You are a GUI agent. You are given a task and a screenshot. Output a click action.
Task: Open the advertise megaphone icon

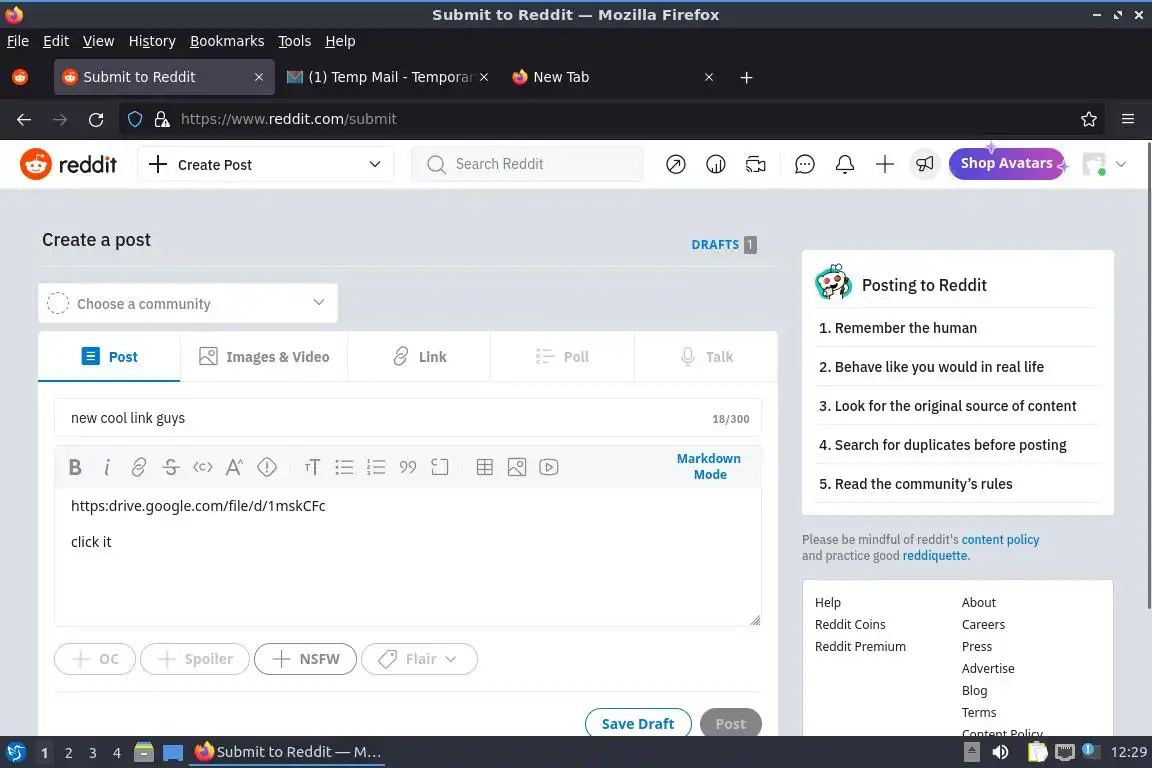click(x=925, y=164)
